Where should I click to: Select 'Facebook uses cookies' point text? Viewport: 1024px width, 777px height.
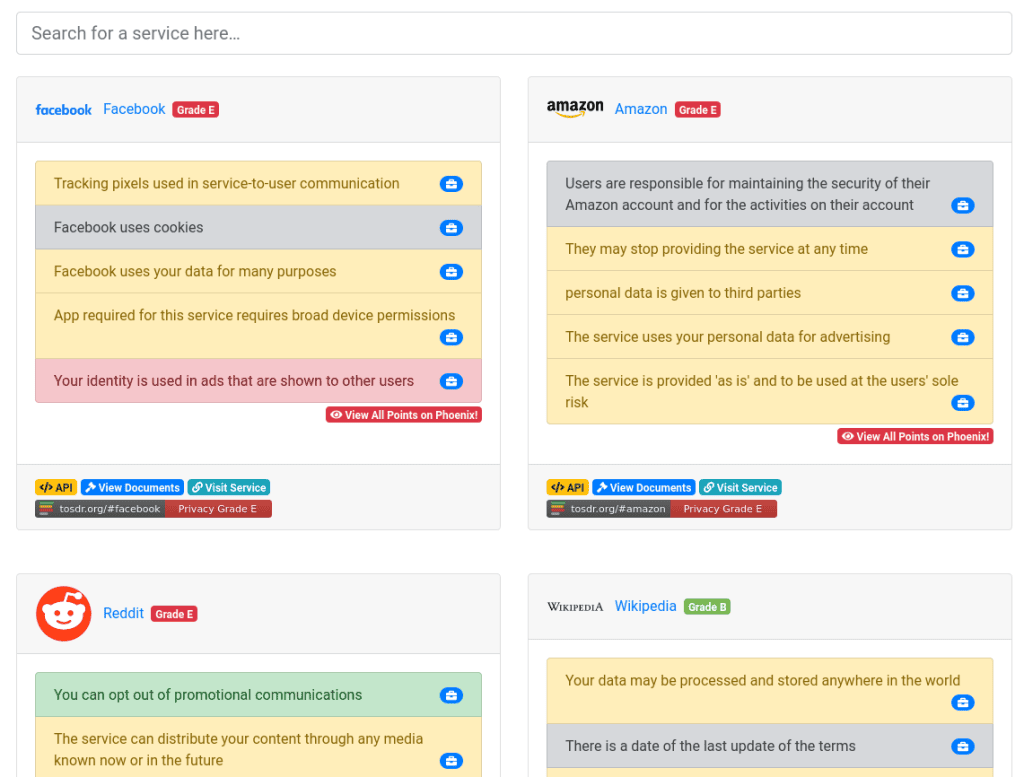(129, 227)
